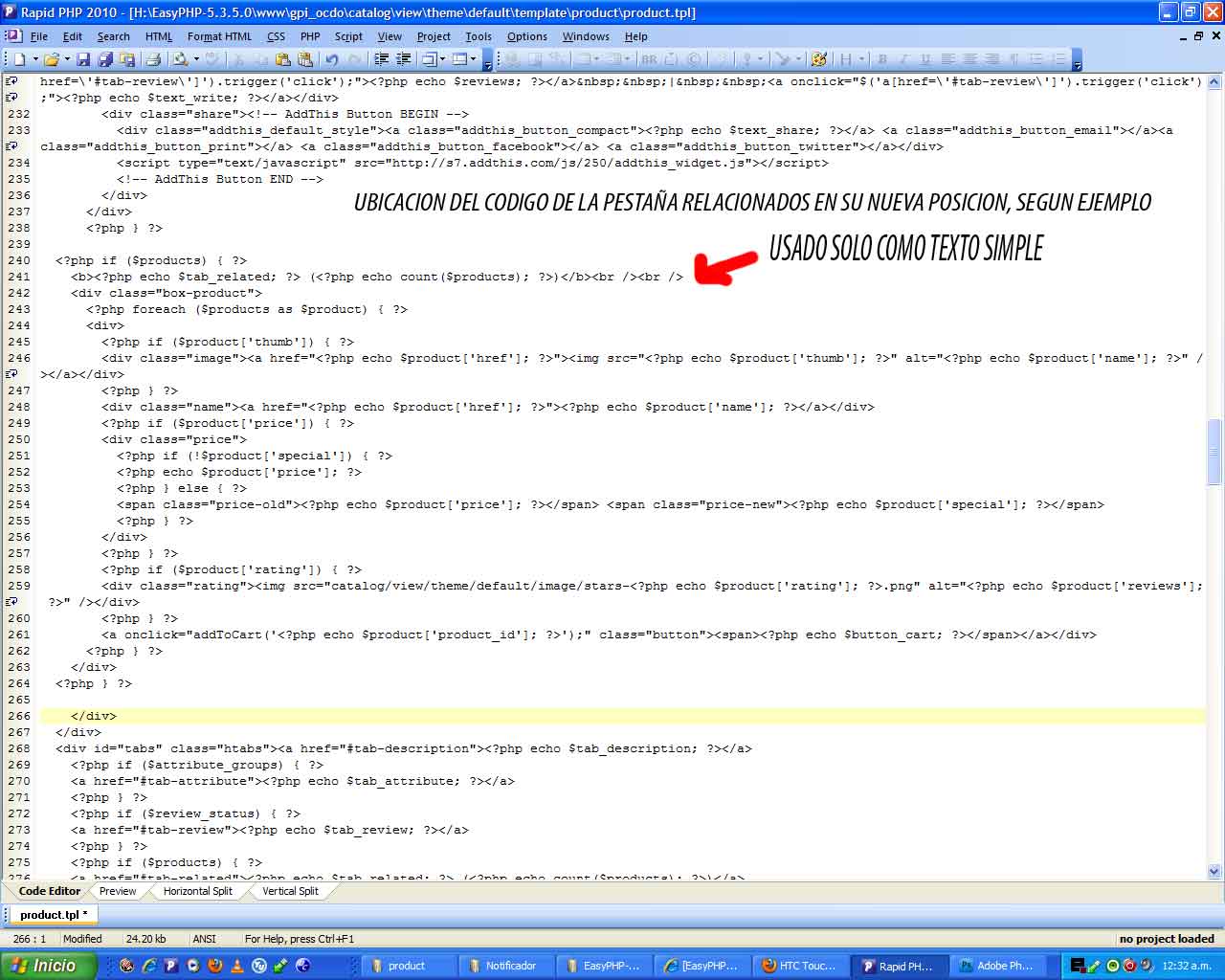Open the HTML menu
1225x980 pixels.
tap(159, 36)
